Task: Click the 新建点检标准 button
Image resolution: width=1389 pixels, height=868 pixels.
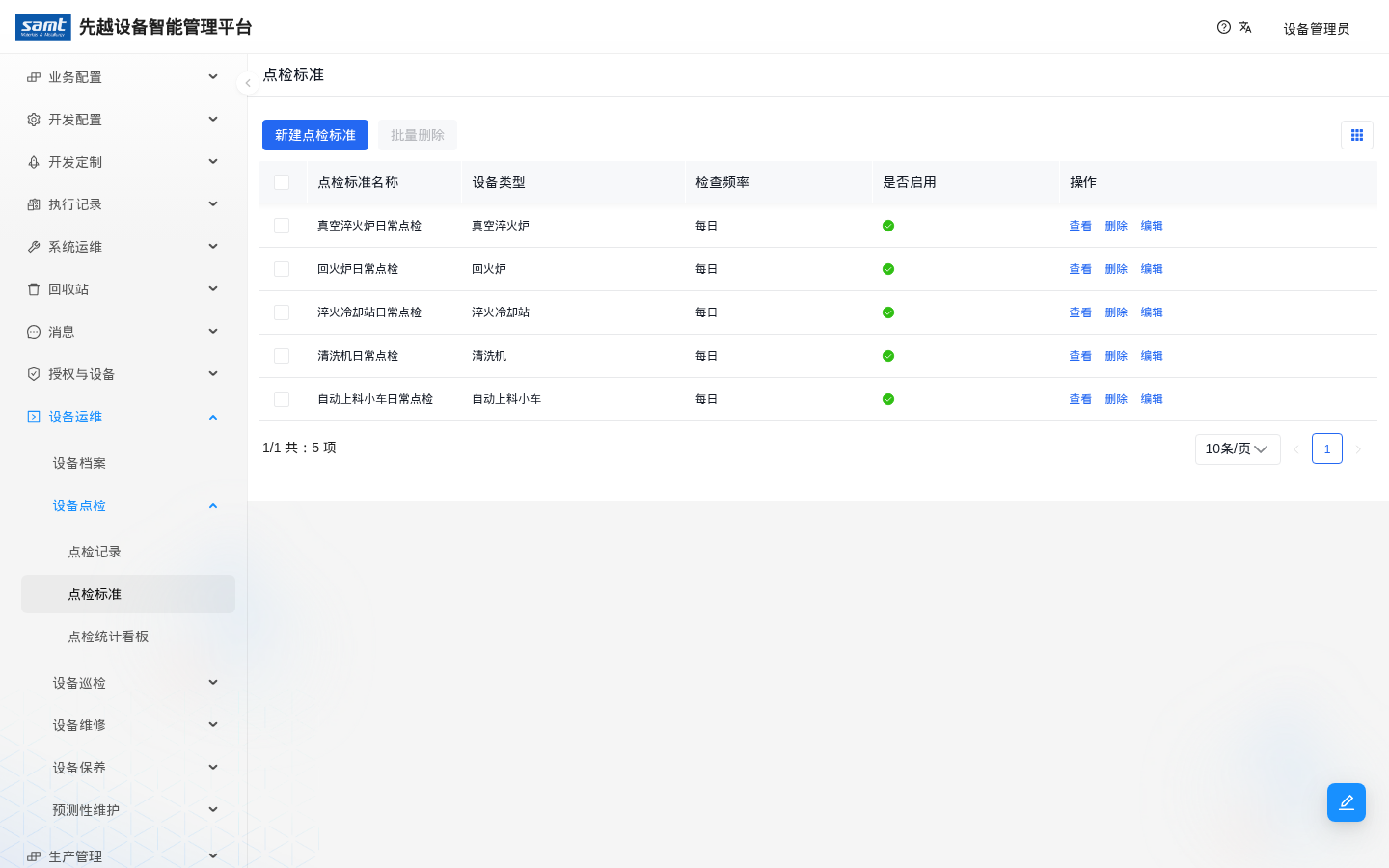Action: tap(315, 135)
